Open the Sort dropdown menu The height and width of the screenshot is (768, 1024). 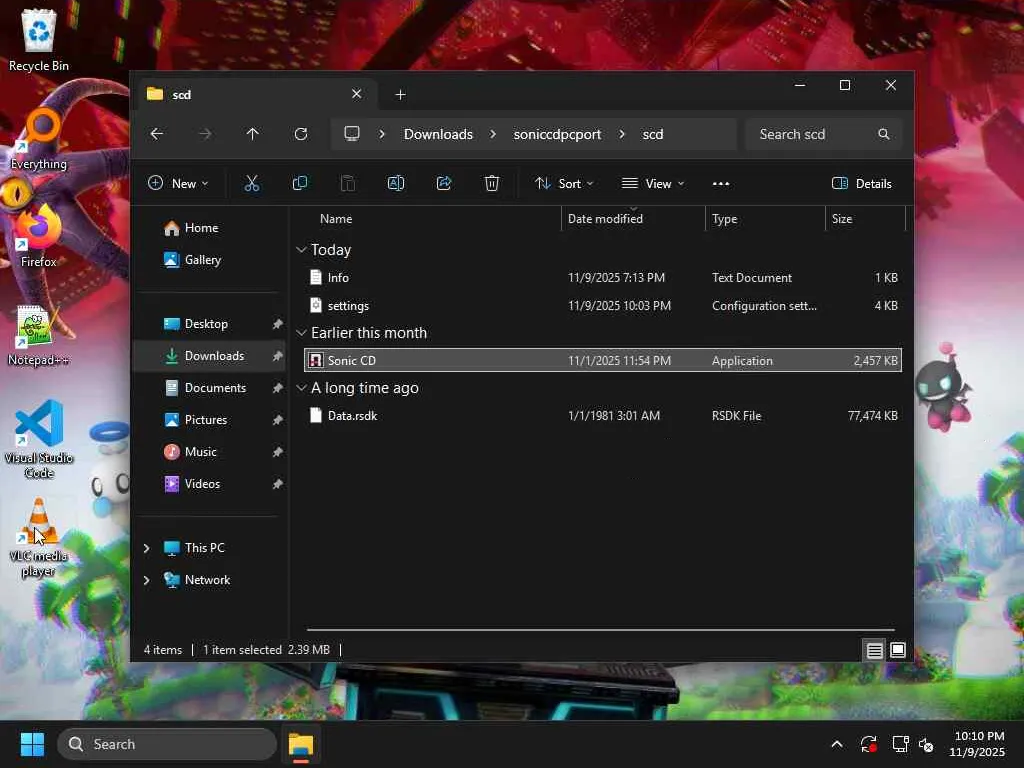pyautogui.click(x=564, y=184)
